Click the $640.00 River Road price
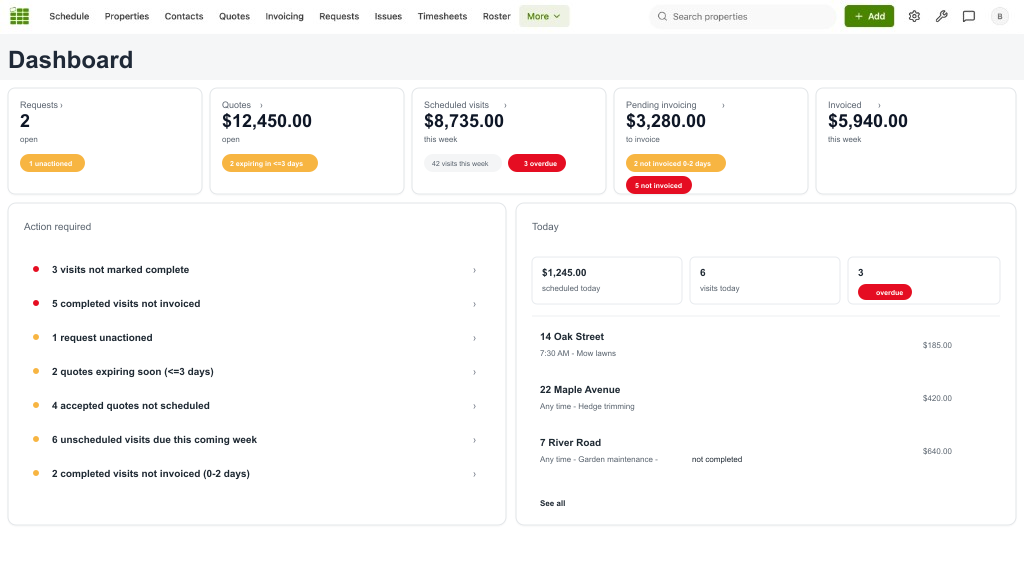 [937, 451]
